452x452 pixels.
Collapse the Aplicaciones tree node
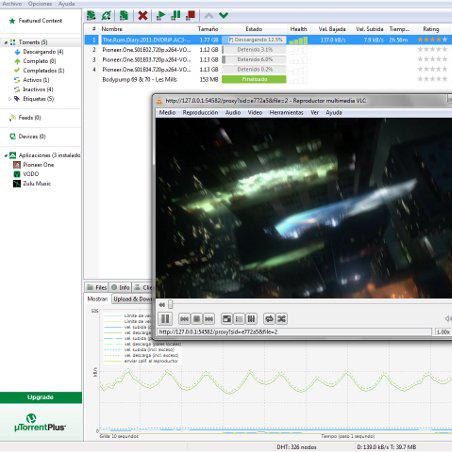click(6, 156)
